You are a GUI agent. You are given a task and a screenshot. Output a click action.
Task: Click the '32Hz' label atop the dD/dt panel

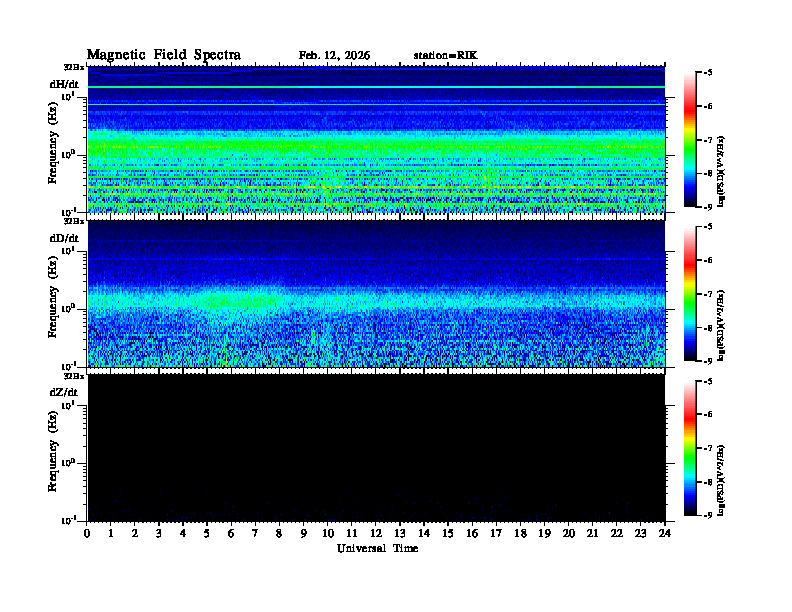click(74, 221)
